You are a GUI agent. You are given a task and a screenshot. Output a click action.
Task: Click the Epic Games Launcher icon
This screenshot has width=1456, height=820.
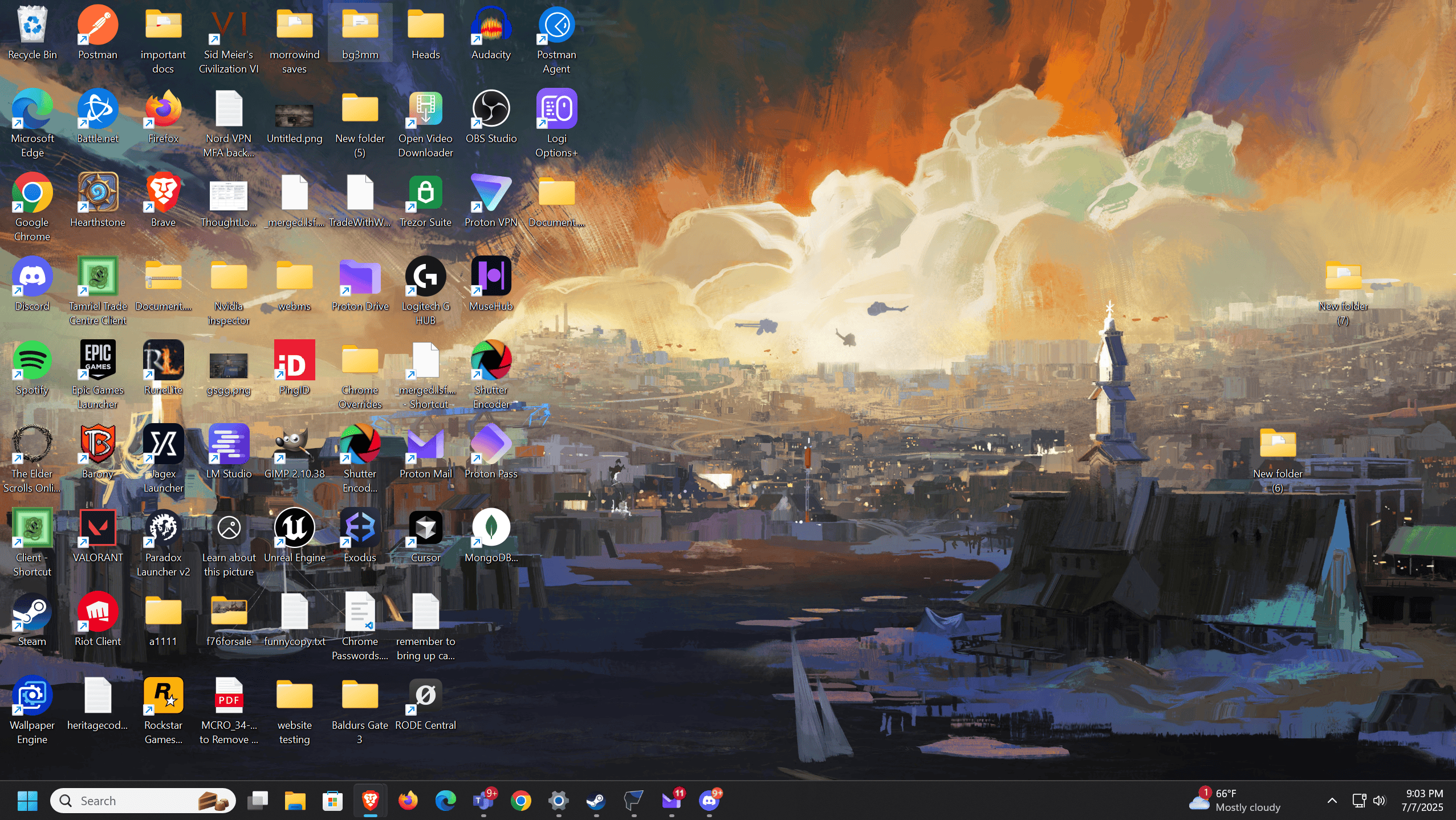tap(97, 375)
